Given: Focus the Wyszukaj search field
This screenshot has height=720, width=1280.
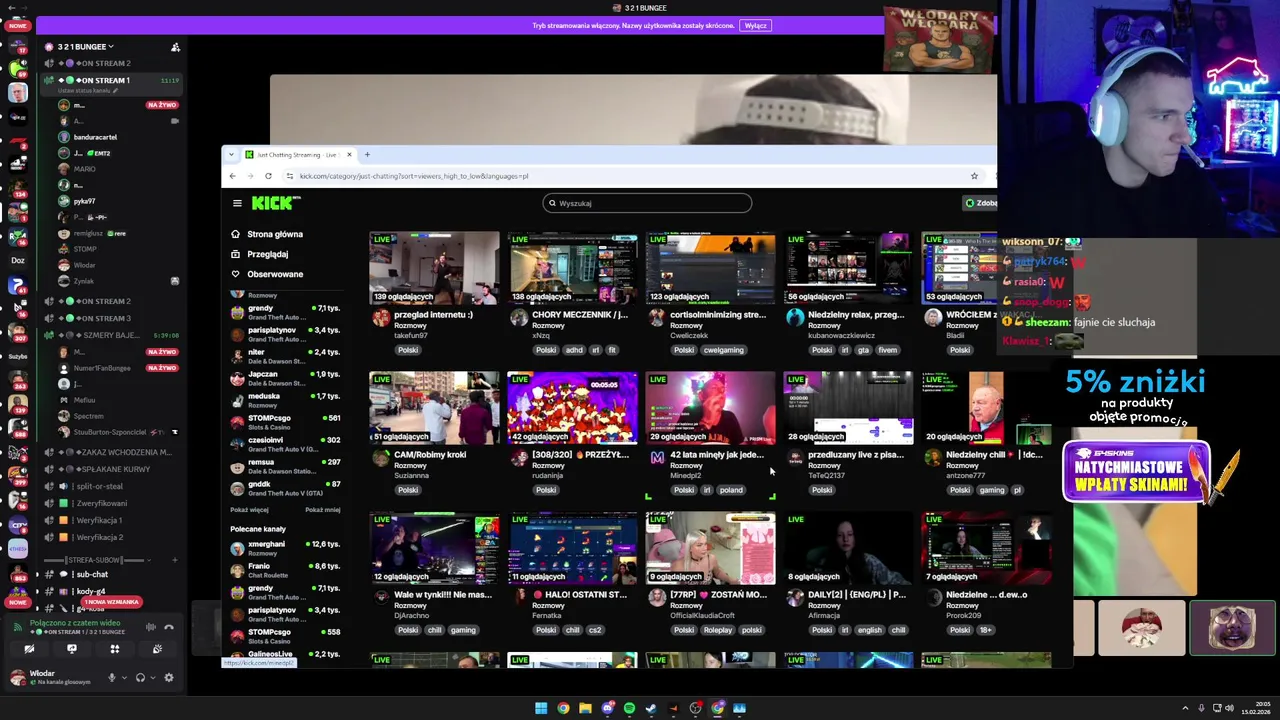Looking at the screenshot, I should click(x=647, y=203).
